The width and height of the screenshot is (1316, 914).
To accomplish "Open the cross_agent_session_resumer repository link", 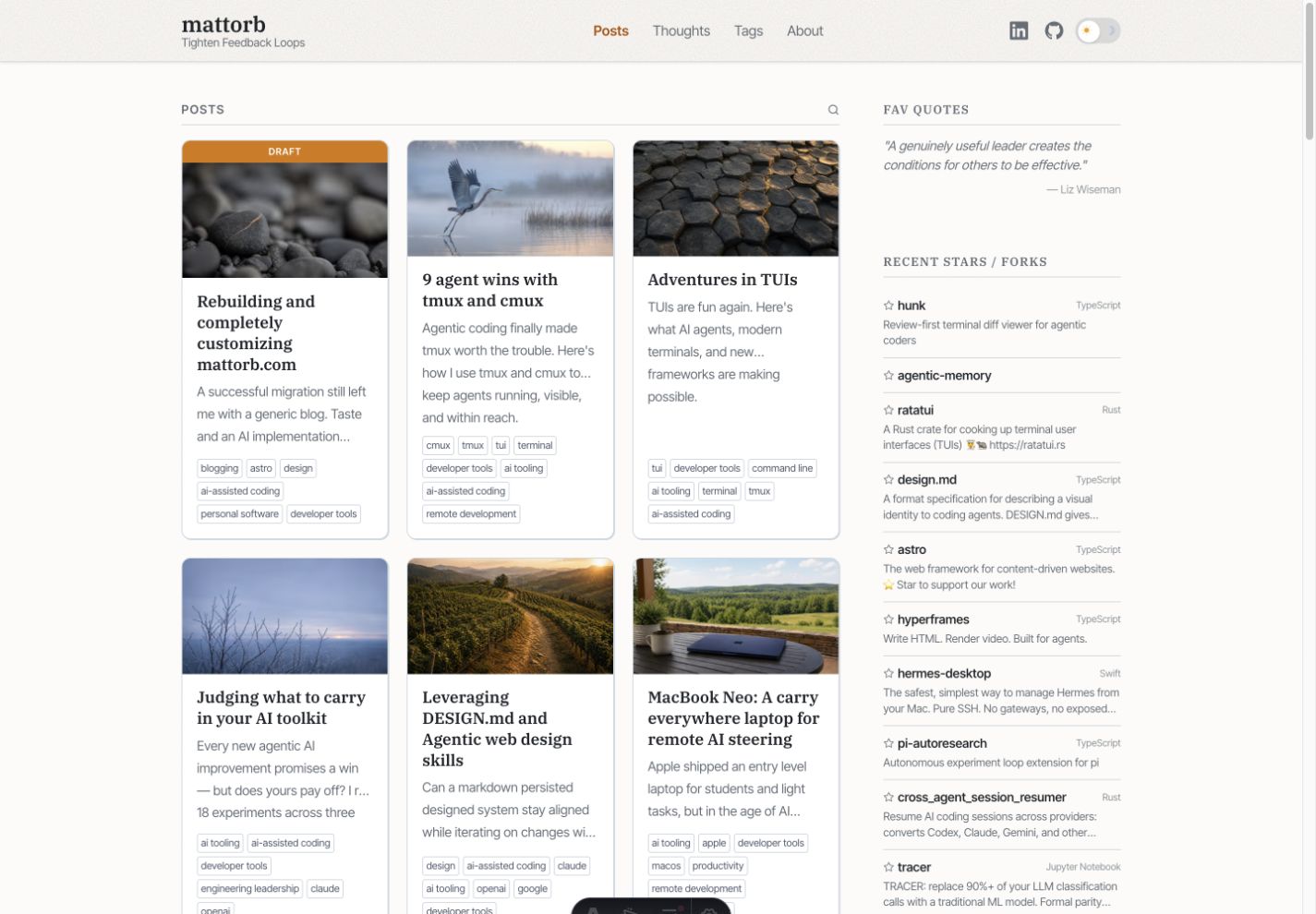I will [x=982, y=798].
